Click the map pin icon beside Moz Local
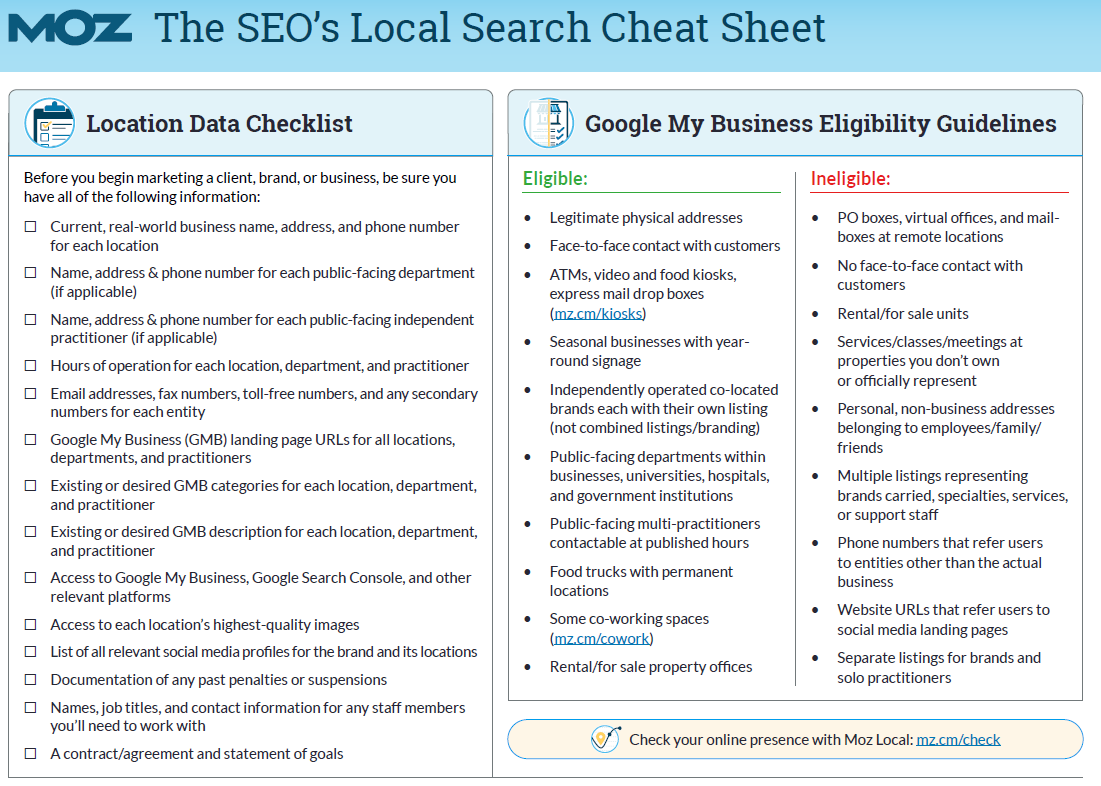Image resolution: width=1101 pixels, height=786 pixels. pos(605,739)
